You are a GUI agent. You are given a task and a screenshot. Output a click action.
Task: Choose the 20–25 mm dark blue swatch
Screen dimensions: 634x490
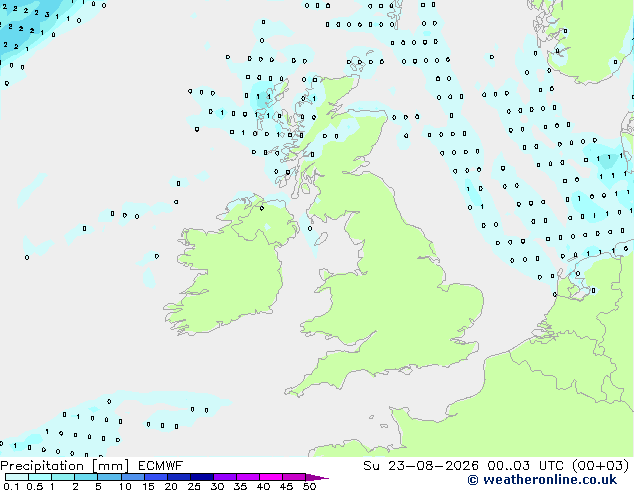point(179,477)
